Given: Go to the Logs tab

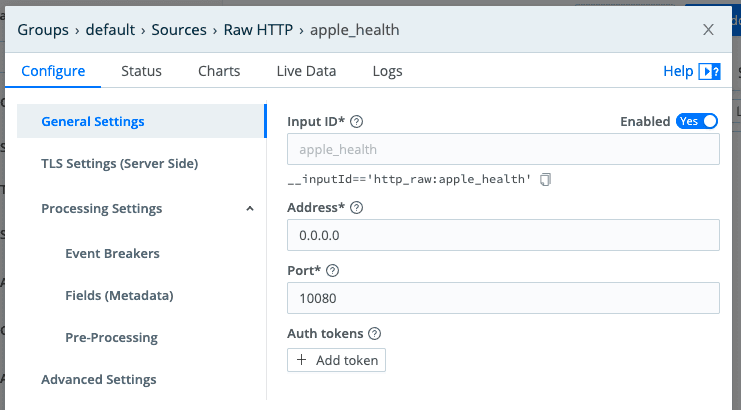Looking at the screenshot, I should pyautogui.click(x=387, y=71).
